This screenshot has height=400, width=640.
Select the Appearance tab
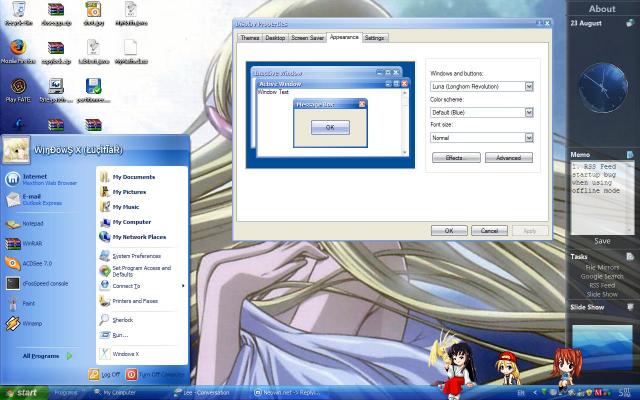(344, 37)
